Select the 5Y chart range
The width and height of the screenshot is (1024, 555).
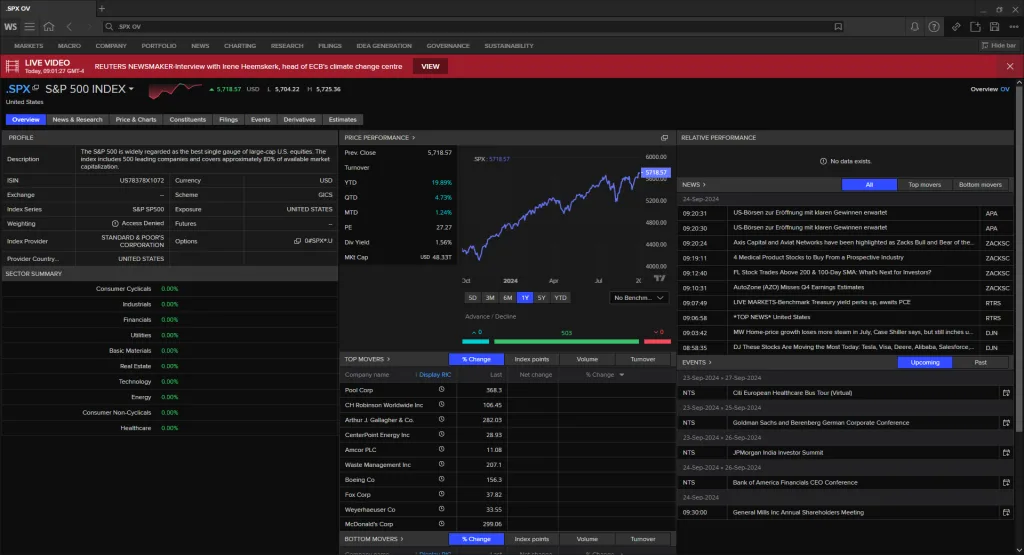point(541,298)
